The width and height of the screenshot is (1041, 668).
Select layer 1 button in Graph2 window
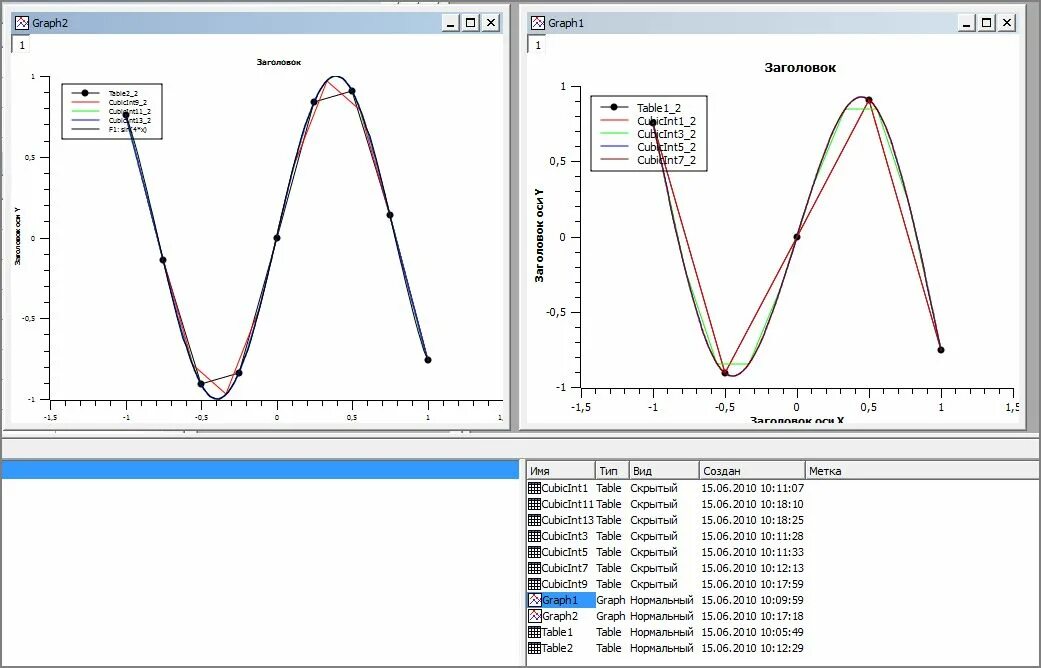pos(21,45)
